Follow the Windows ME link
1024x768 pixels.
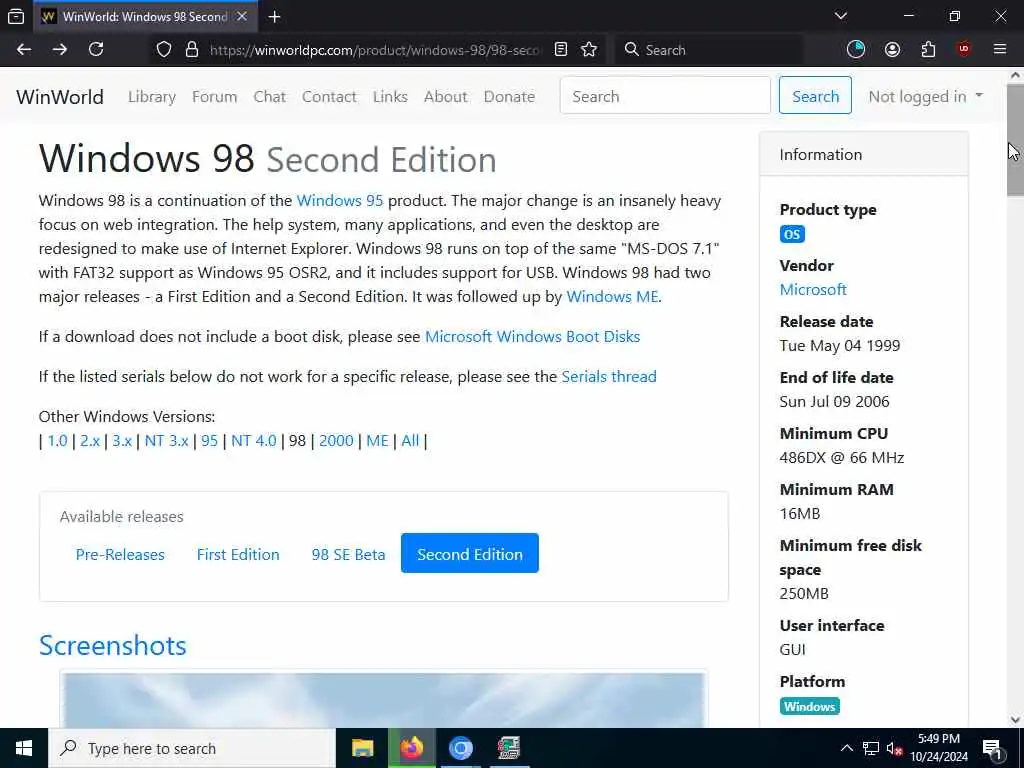tap(613, 296)
